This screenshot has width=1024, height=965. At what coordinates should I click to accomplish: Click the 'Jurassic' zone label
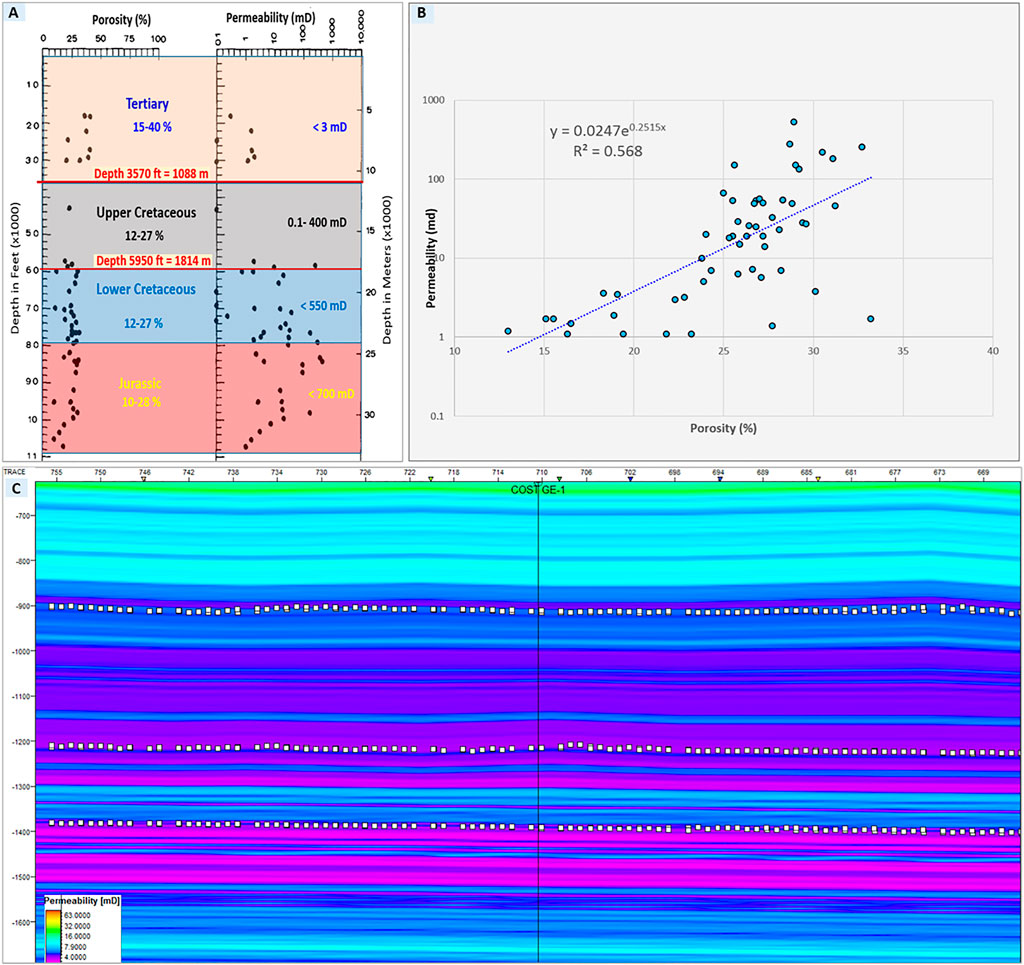click(140, 384)
